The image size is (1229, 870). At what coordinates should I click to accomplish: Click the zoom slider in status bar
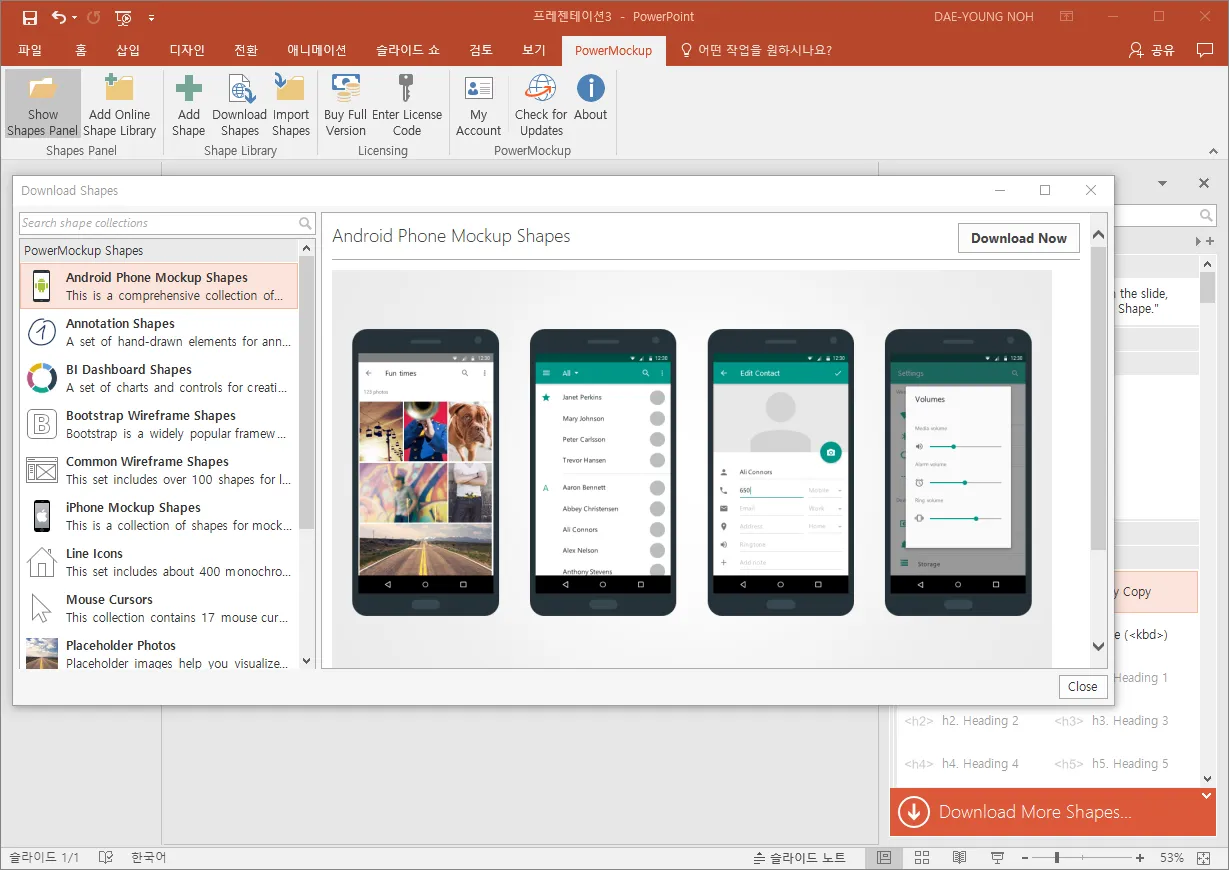[1057, 858]
